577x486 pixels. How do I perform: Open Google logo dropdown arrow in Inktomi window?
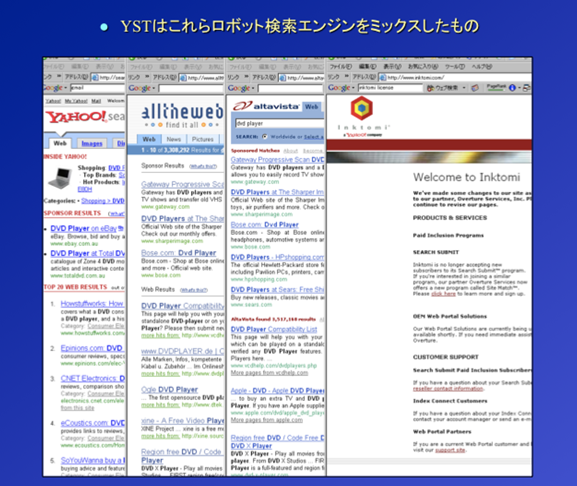pyautogui.click(x=353, y=88)
